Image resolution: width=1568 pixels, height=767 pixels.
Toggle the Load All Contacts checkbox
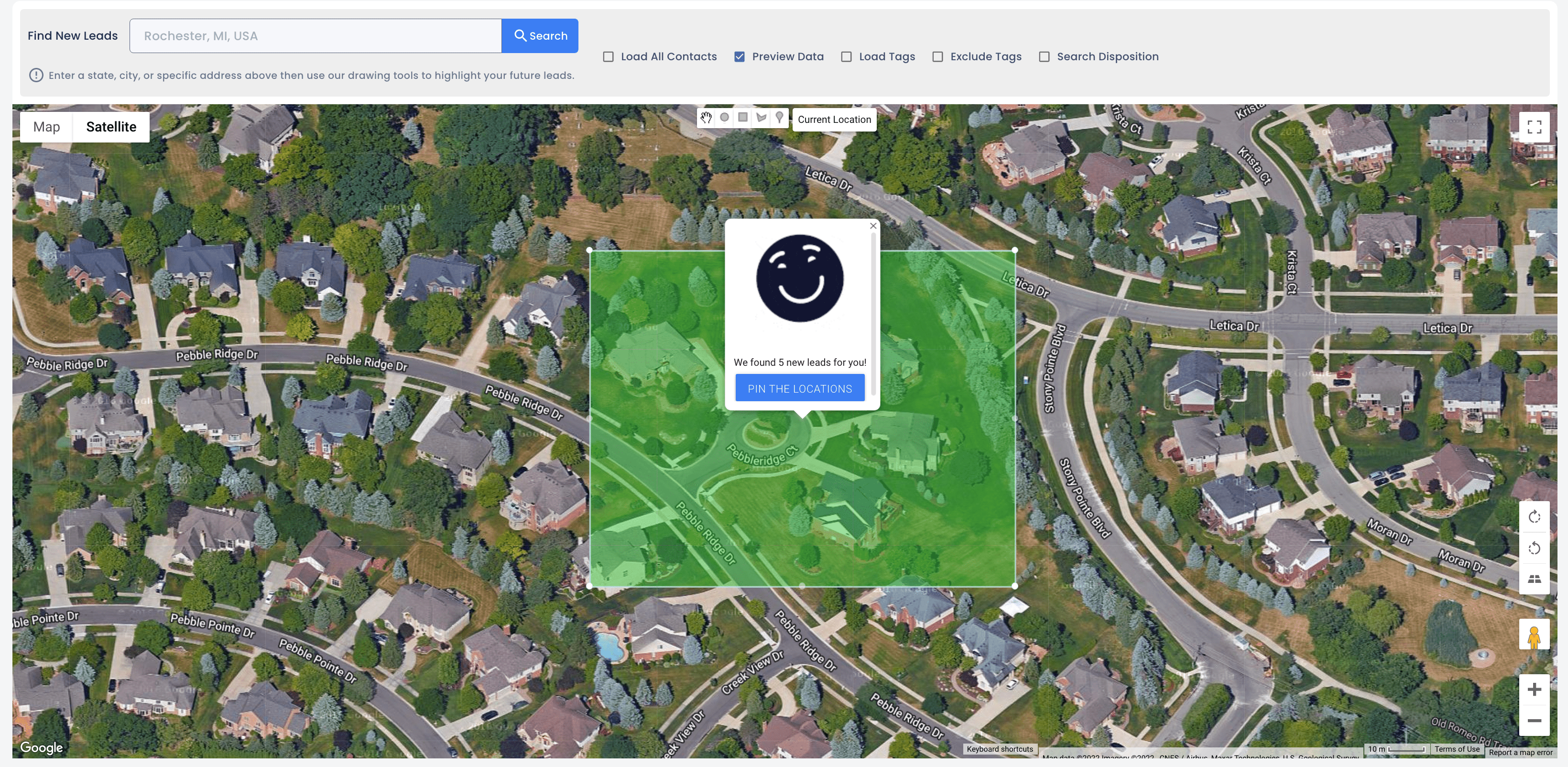(x=608, y=57)
